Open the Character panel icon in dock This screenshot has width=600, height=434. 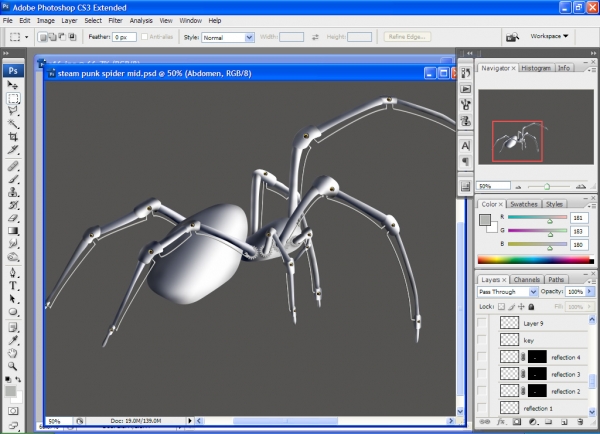[465, 146]
